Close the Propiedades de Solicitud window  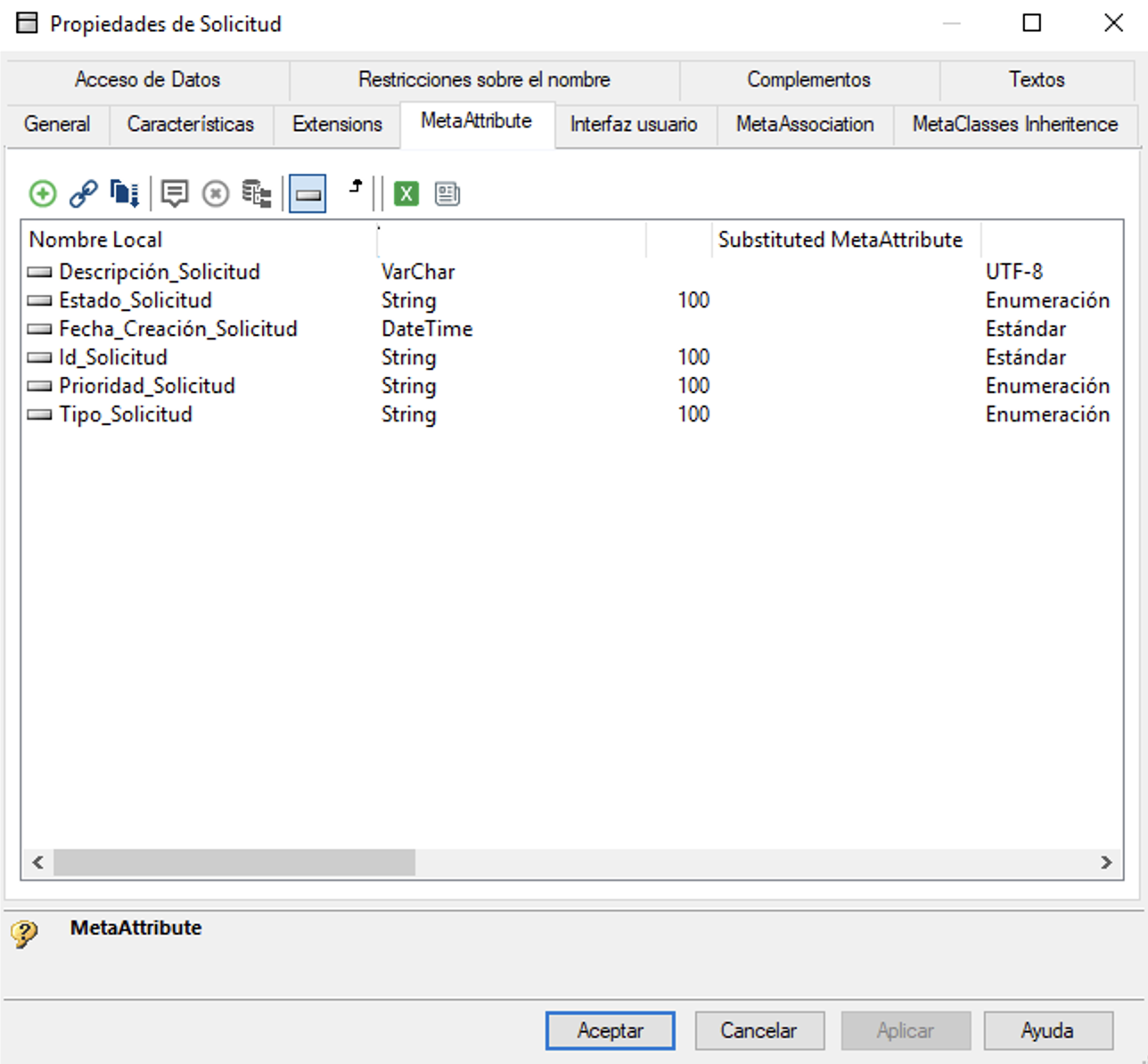pyautogui.click(x=1114, y=23)
